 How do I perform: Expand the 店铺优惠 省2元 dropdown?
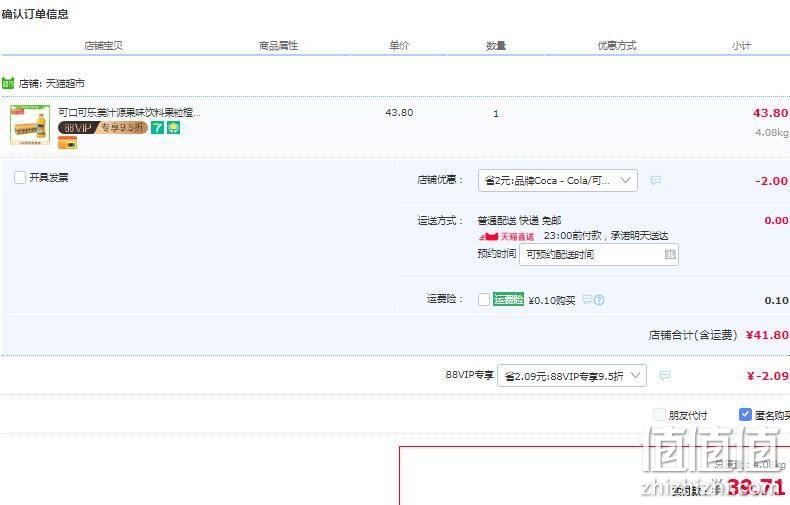pos(557,180)
